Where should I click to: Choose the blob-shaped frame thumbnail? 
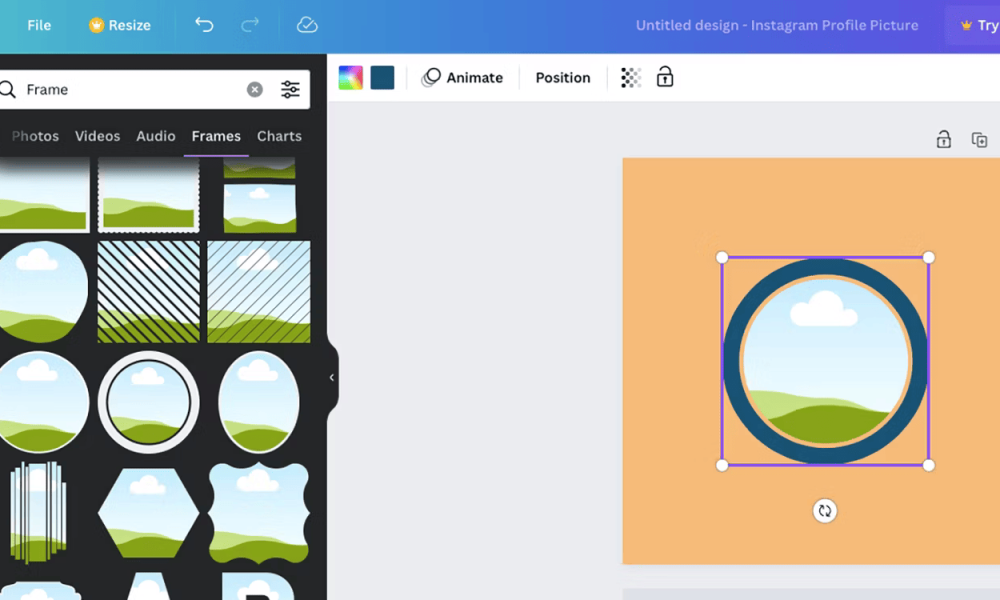[42, 291]
